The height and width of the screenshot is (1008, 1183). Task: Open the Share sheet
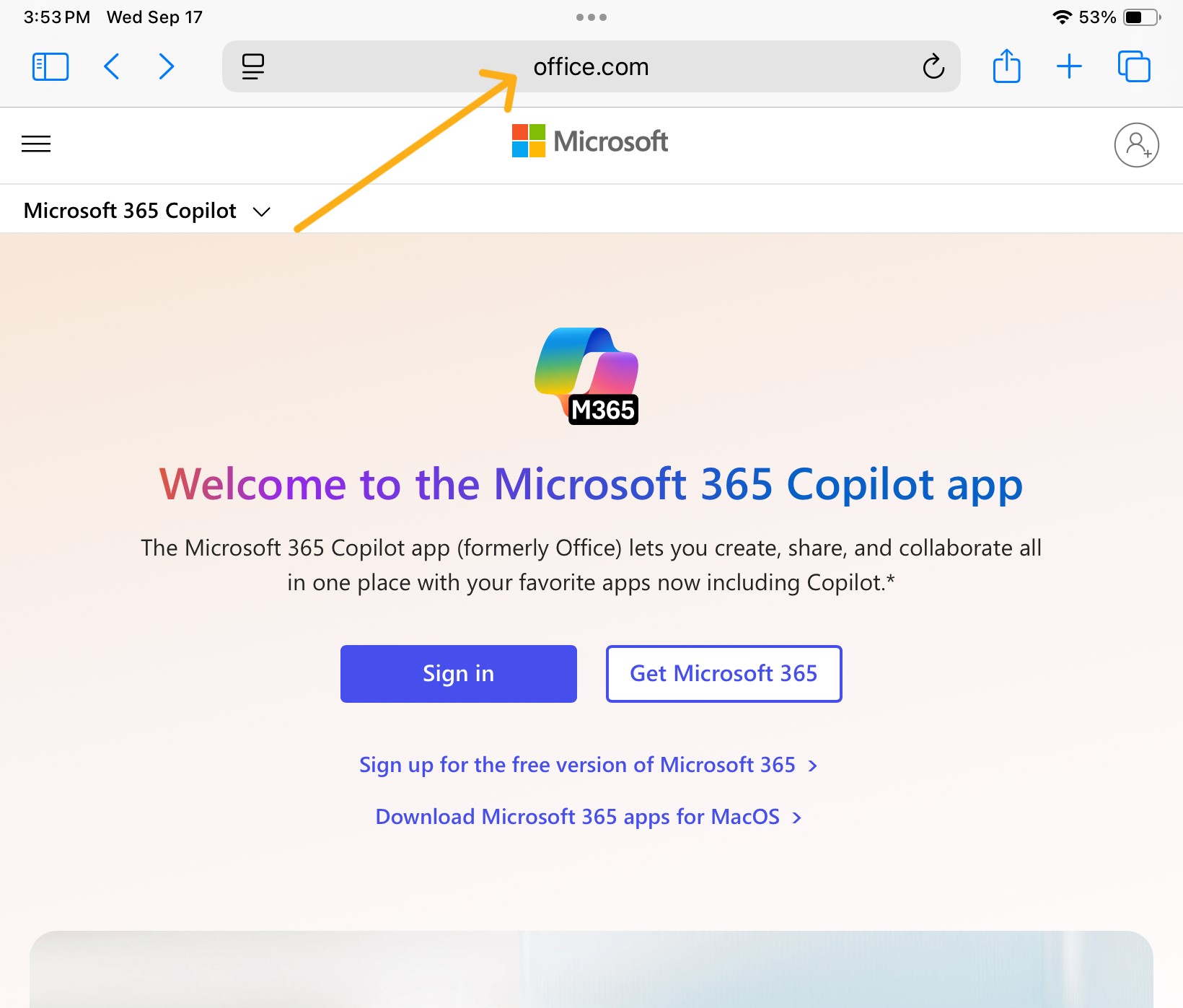click(x=1007, y=66)
